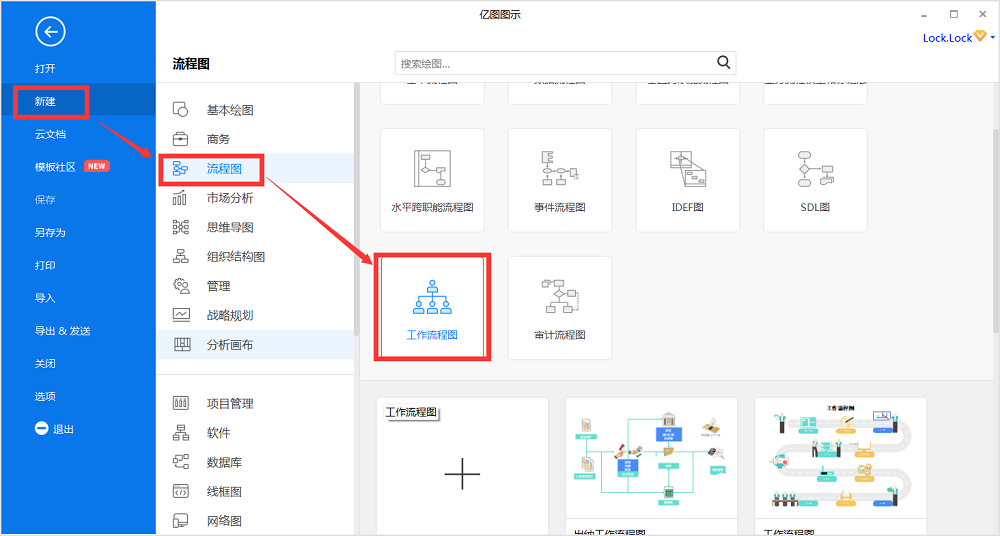Click the 数据库 category icon

(180, 462)
